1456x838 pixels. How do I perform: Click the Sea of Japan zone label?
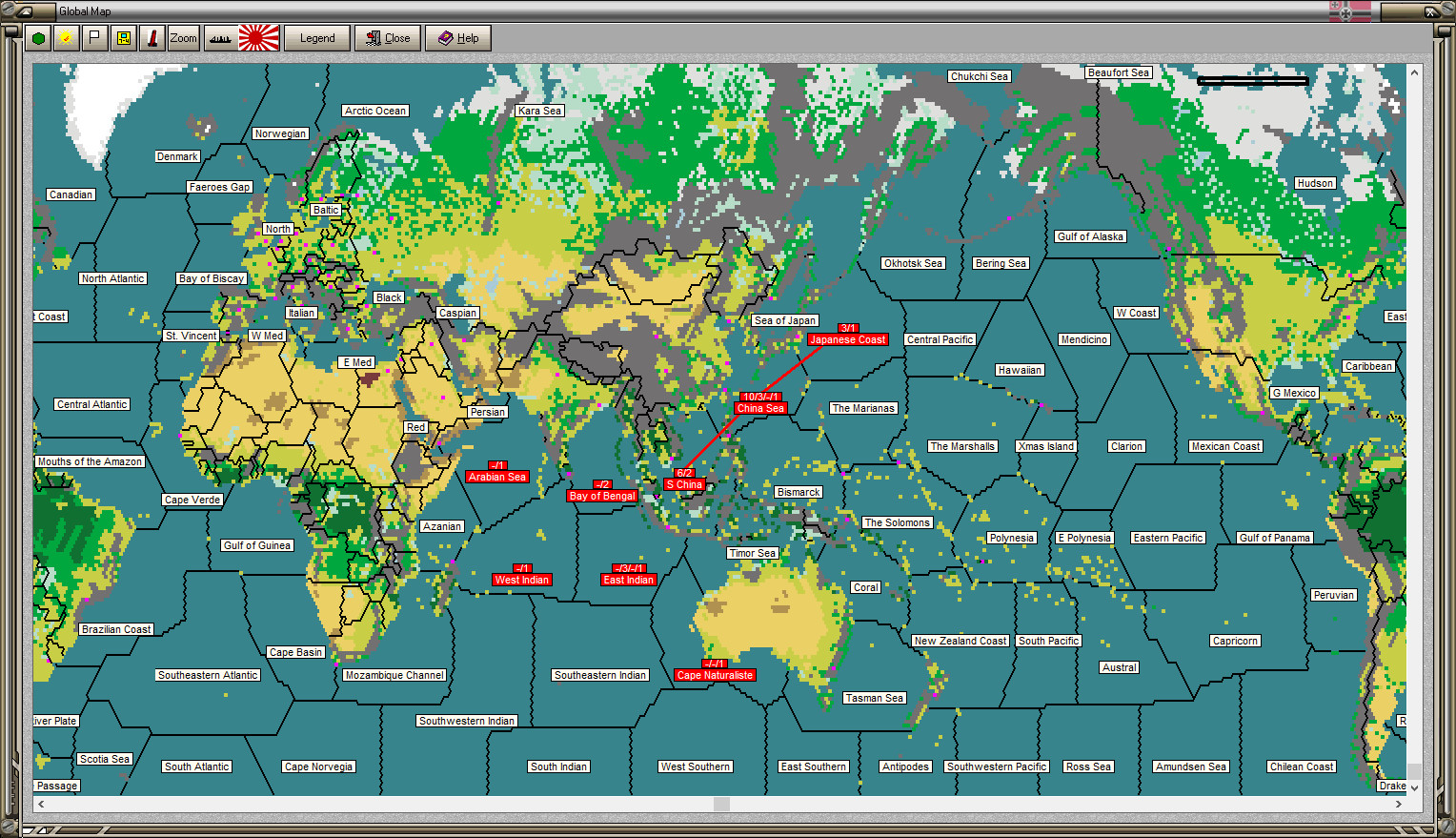(x=785, y=320)
